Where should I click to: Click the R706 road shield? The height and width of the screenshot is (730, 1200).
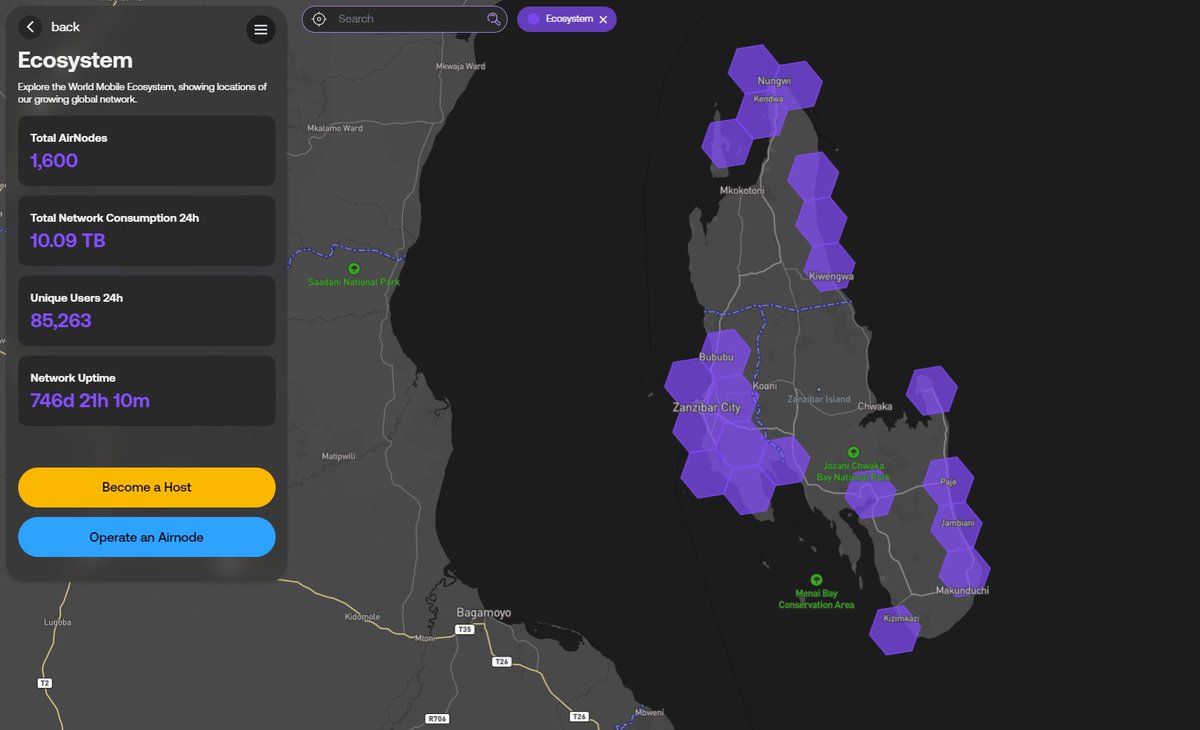[x=436, y=718]
